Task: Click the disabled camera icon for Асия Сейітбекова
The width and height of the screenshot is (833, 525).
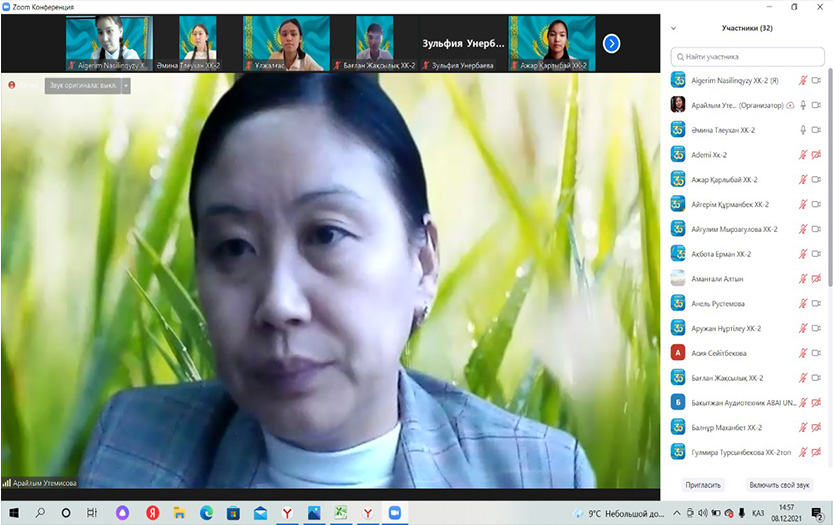Action: (816, 353)
